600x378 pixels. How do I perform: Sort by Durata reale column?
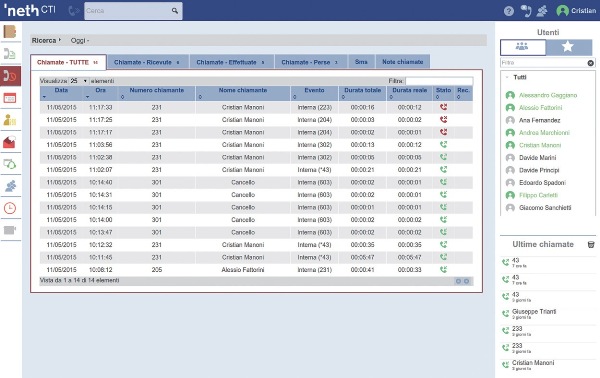tap(410, 93)
